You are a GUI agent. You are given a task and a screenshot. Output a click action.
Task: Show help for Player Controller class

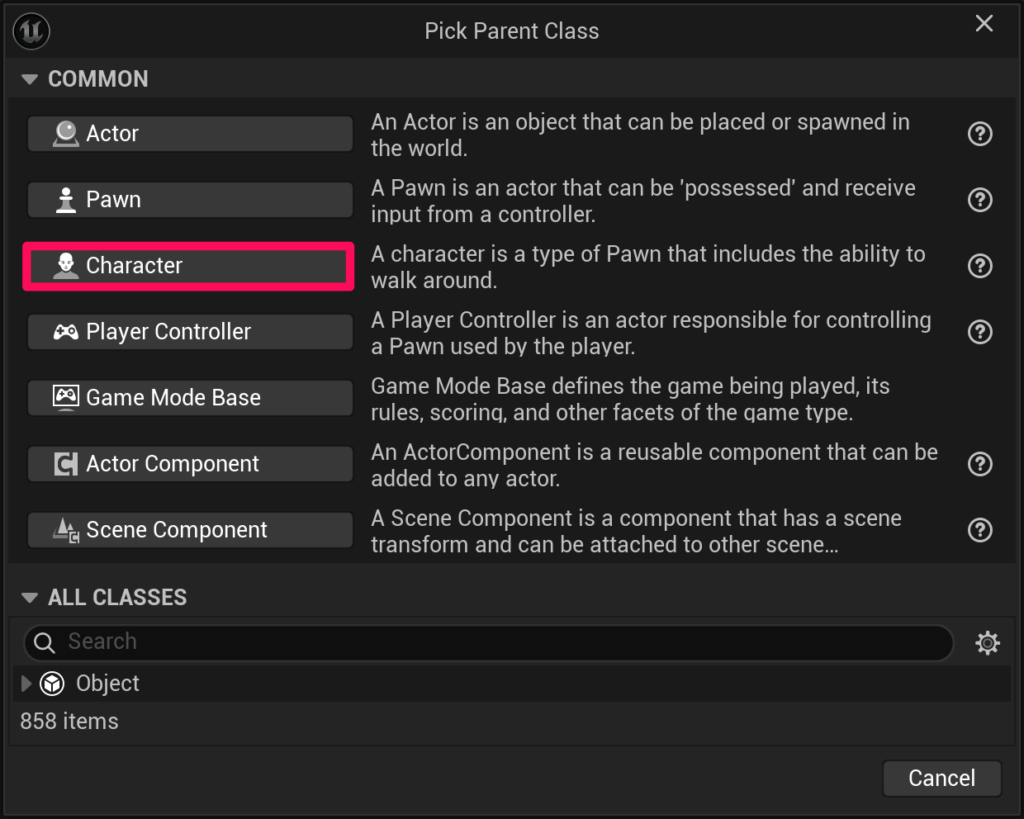[x=980, y=332]
